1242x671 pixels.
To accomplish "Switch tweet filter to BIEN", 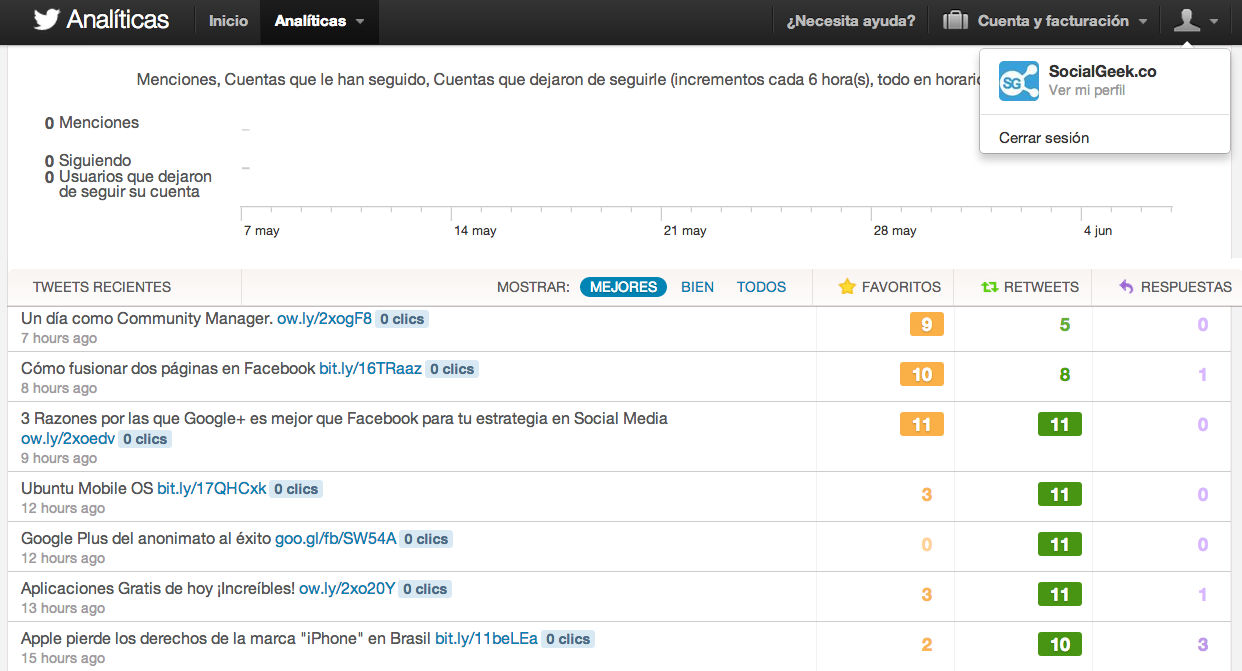I will coord(697,287).
